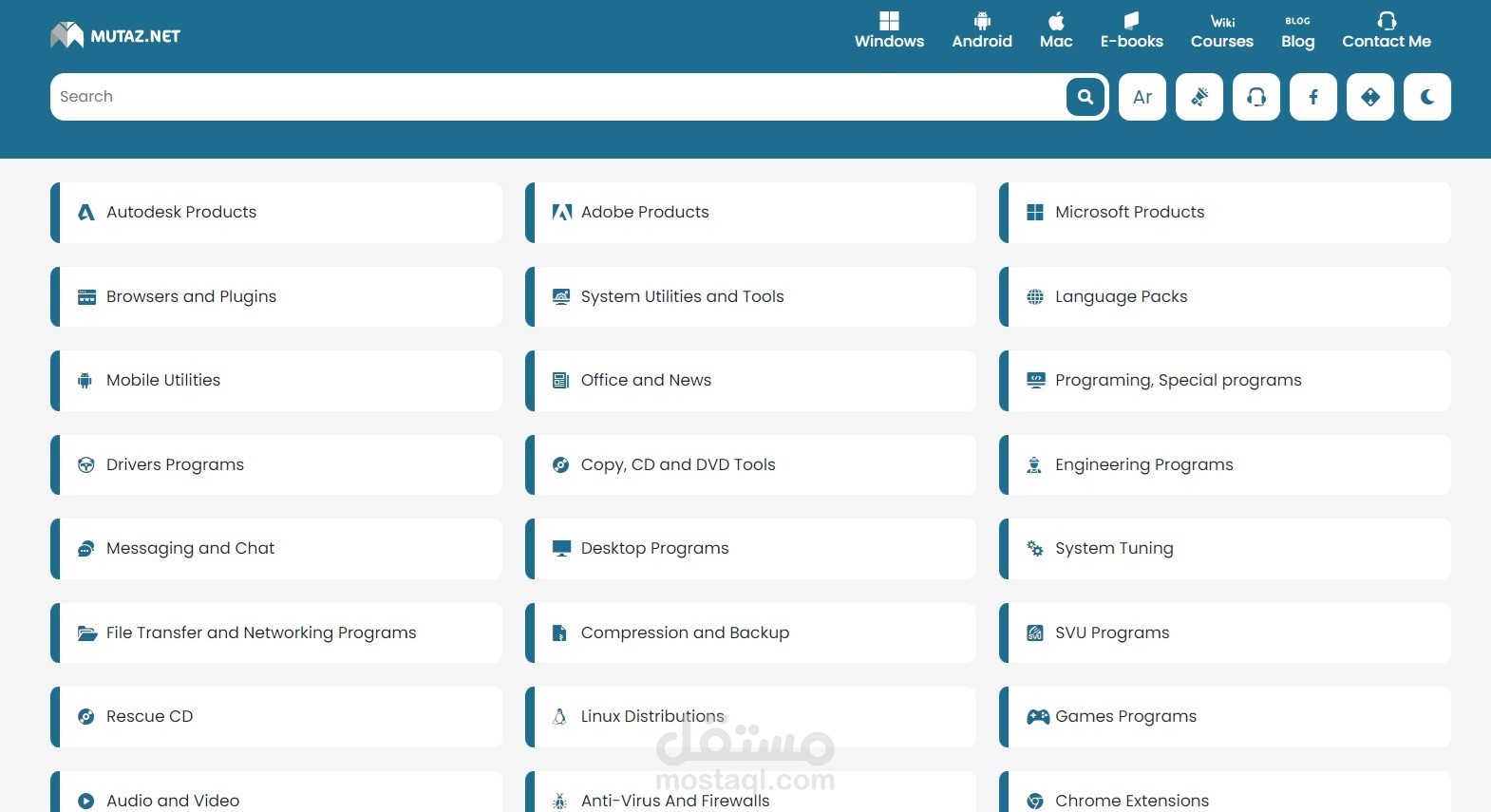Click the Mobile Utilities android icon
The height and width of the screenshot is (812, 1491).
(85, 381)
